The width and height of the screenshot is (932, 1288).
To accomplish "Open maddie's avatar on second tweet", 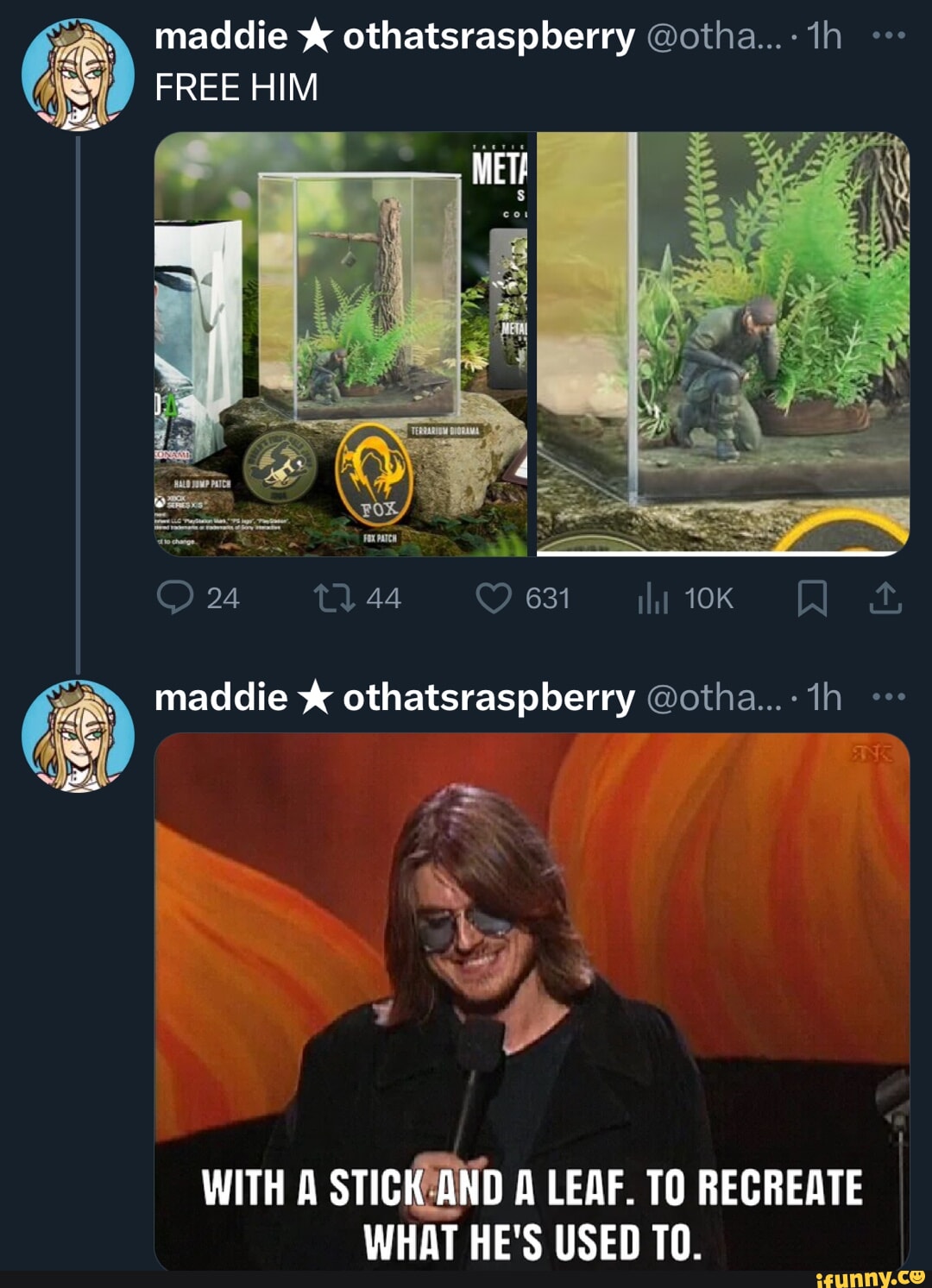I will (78, 736).
